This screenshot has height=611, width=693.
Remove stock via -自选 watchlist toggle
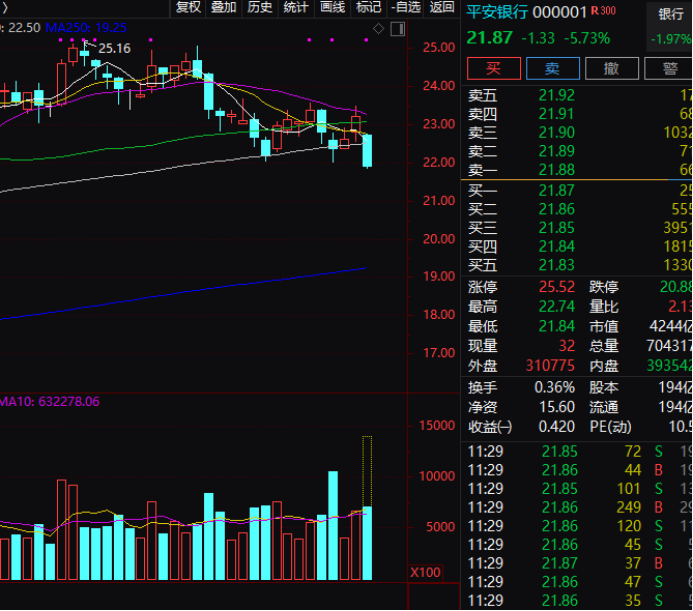(405, 8)
